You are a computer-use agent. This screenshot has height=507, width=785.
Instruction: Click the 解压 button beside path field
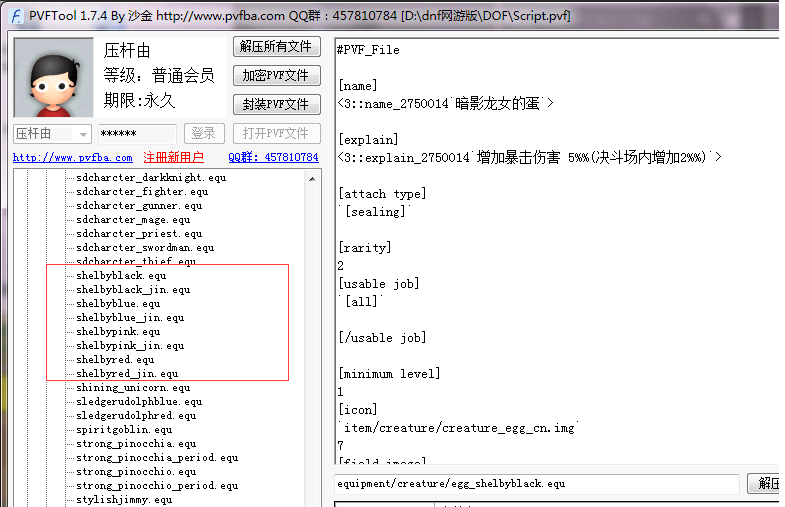click(767, 484)
